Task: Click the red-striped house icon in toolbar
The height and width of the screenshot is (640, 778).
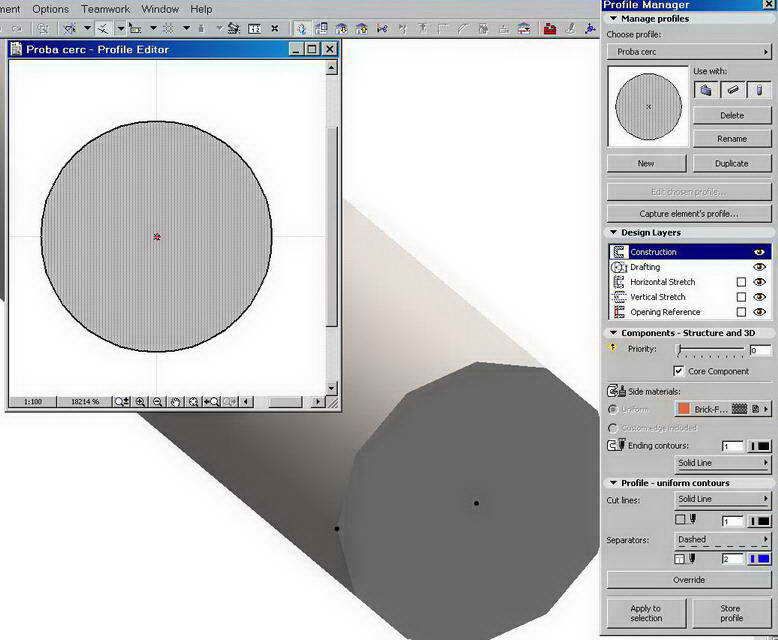Action: tap(524, 28)
